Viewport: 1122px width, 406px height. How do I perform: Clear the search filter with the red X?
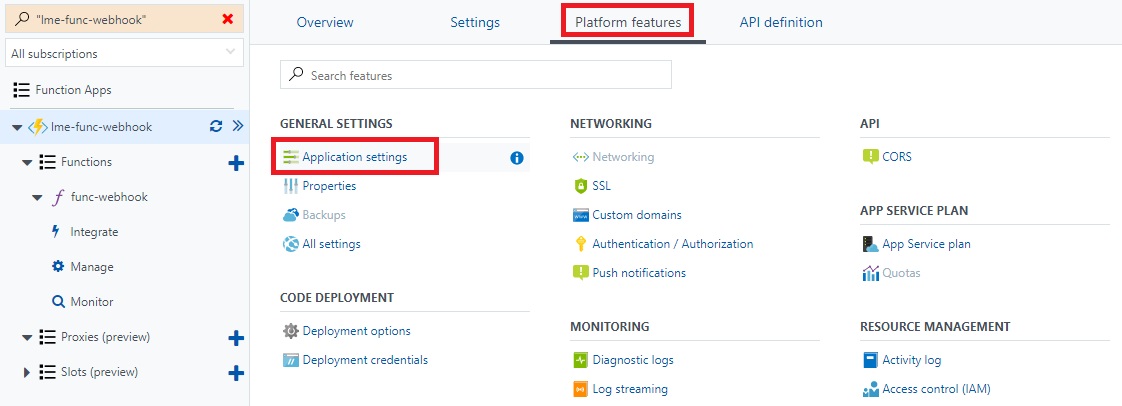pyautogui.click(x=228, y=19)
